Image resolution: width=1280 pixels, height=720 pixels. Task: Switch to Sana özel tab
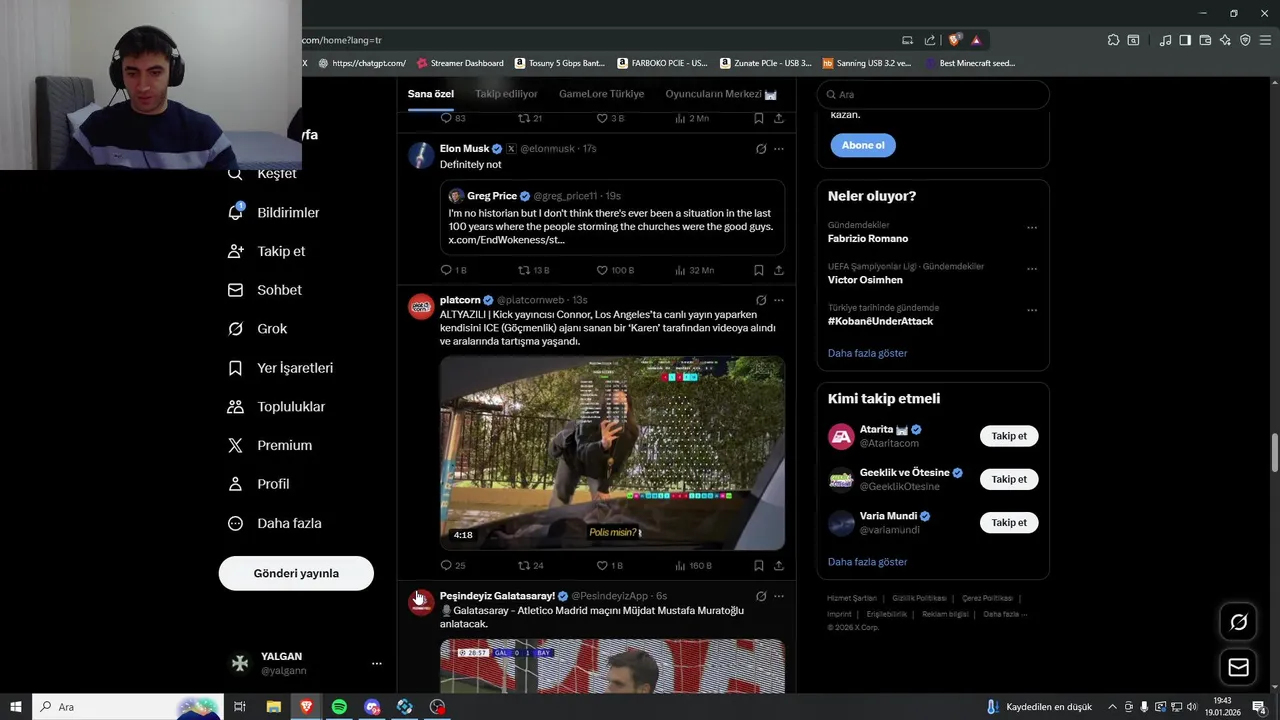point(431,94)
